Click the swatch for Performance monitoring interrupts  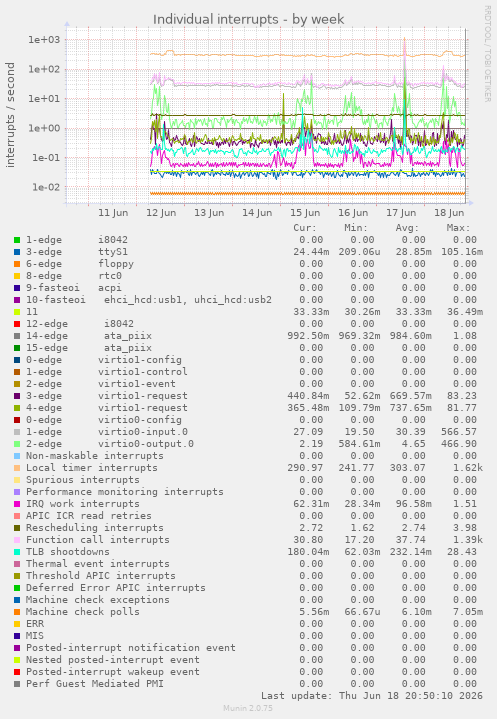coord(17,492)
